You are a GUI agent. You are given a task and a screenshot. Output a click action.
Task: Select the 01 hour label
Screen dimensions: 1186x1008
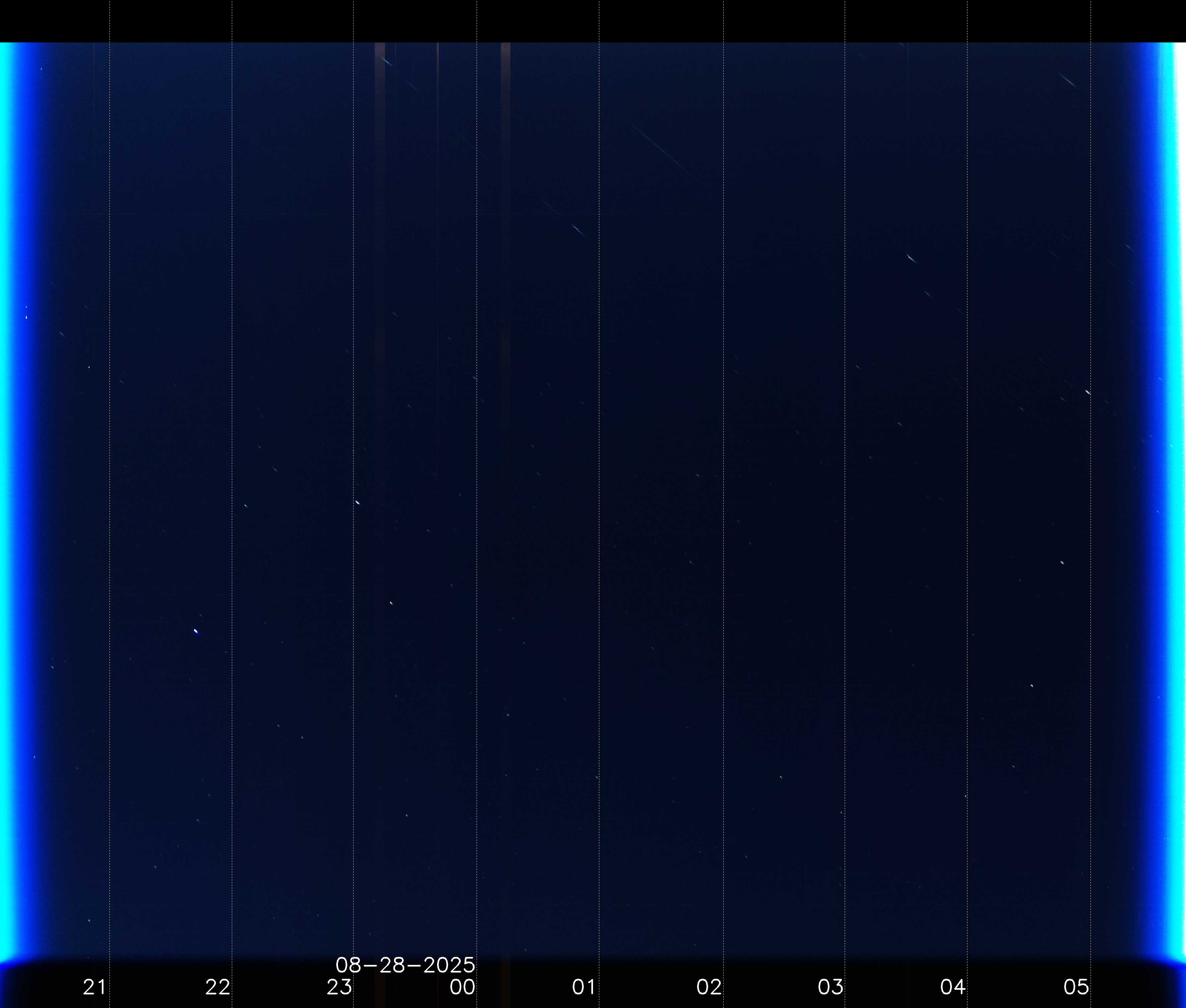tap(584, 987)
